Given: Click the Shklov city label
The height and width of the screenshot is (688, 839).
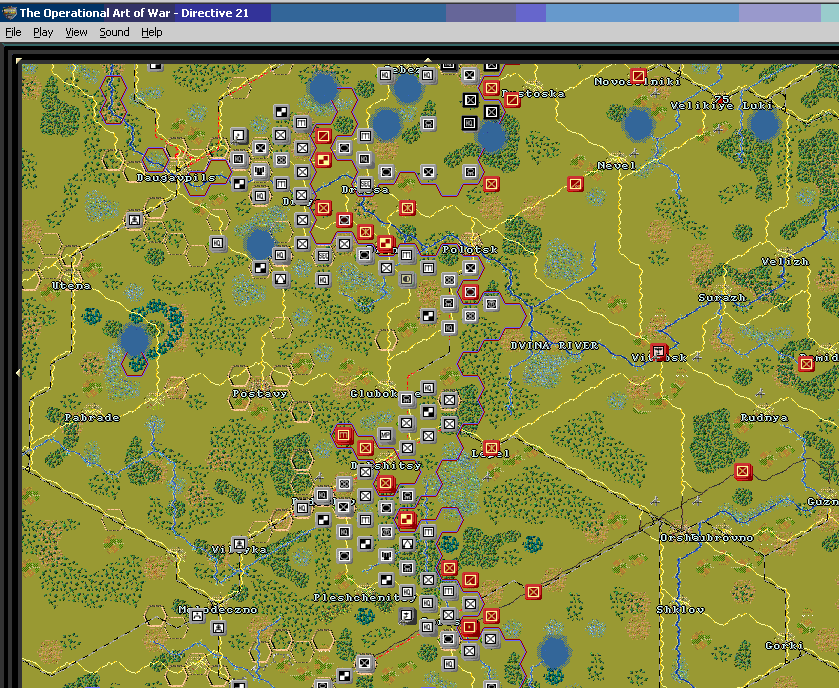Looking at the screenshot, I should (x=680, y=609).
